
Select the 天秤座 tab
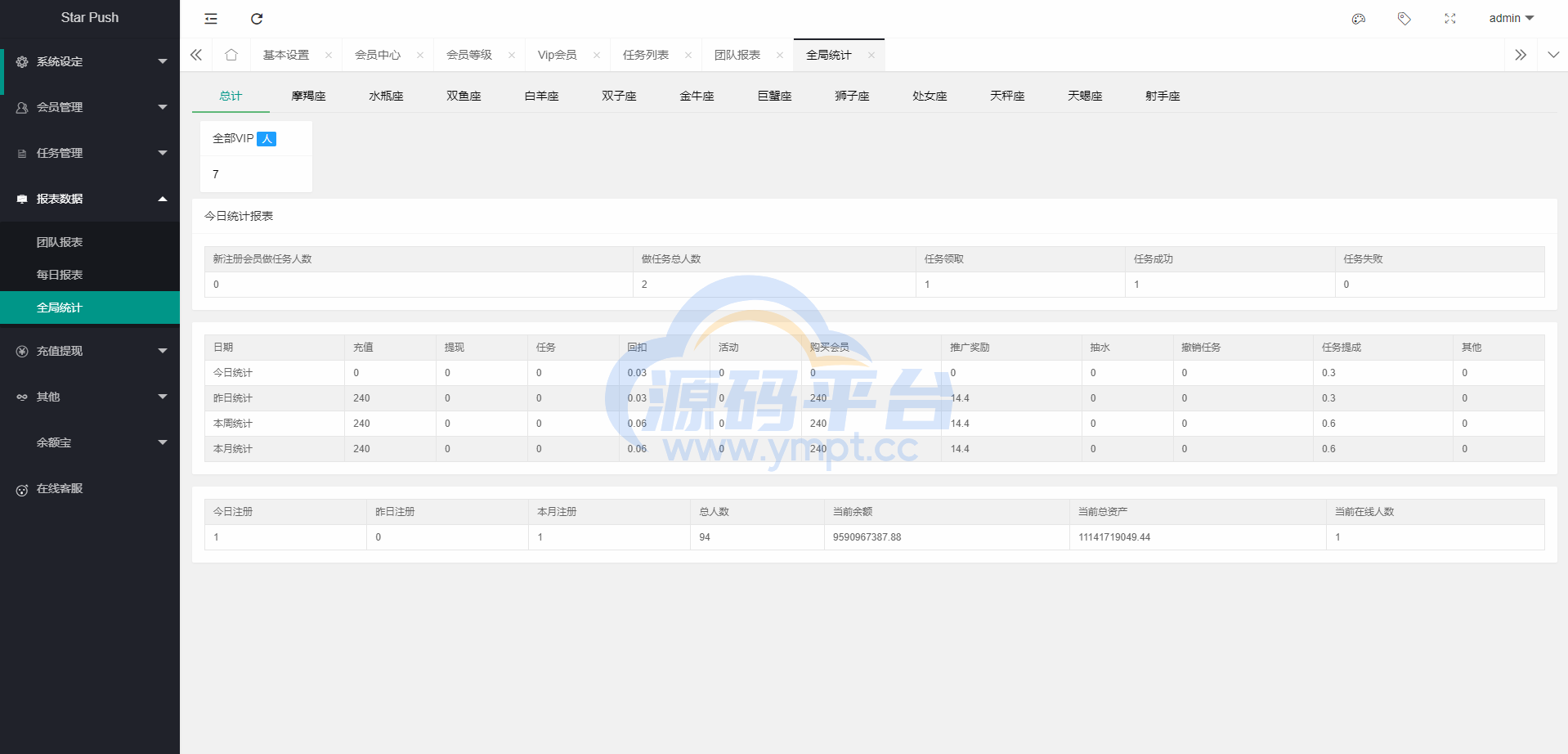click(1007, 96)
